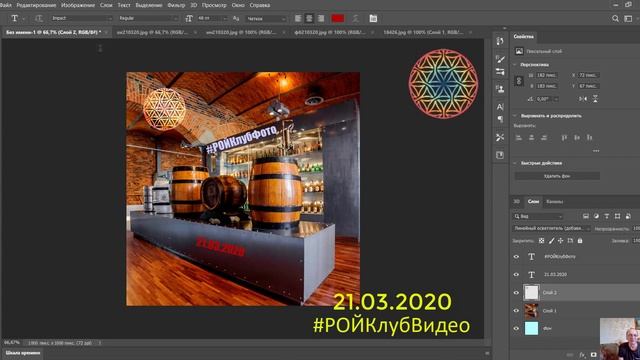The width and height of the screenshot is (640, 360).
Task: Open more alignment options ellipsis
Action: point(596,151)
